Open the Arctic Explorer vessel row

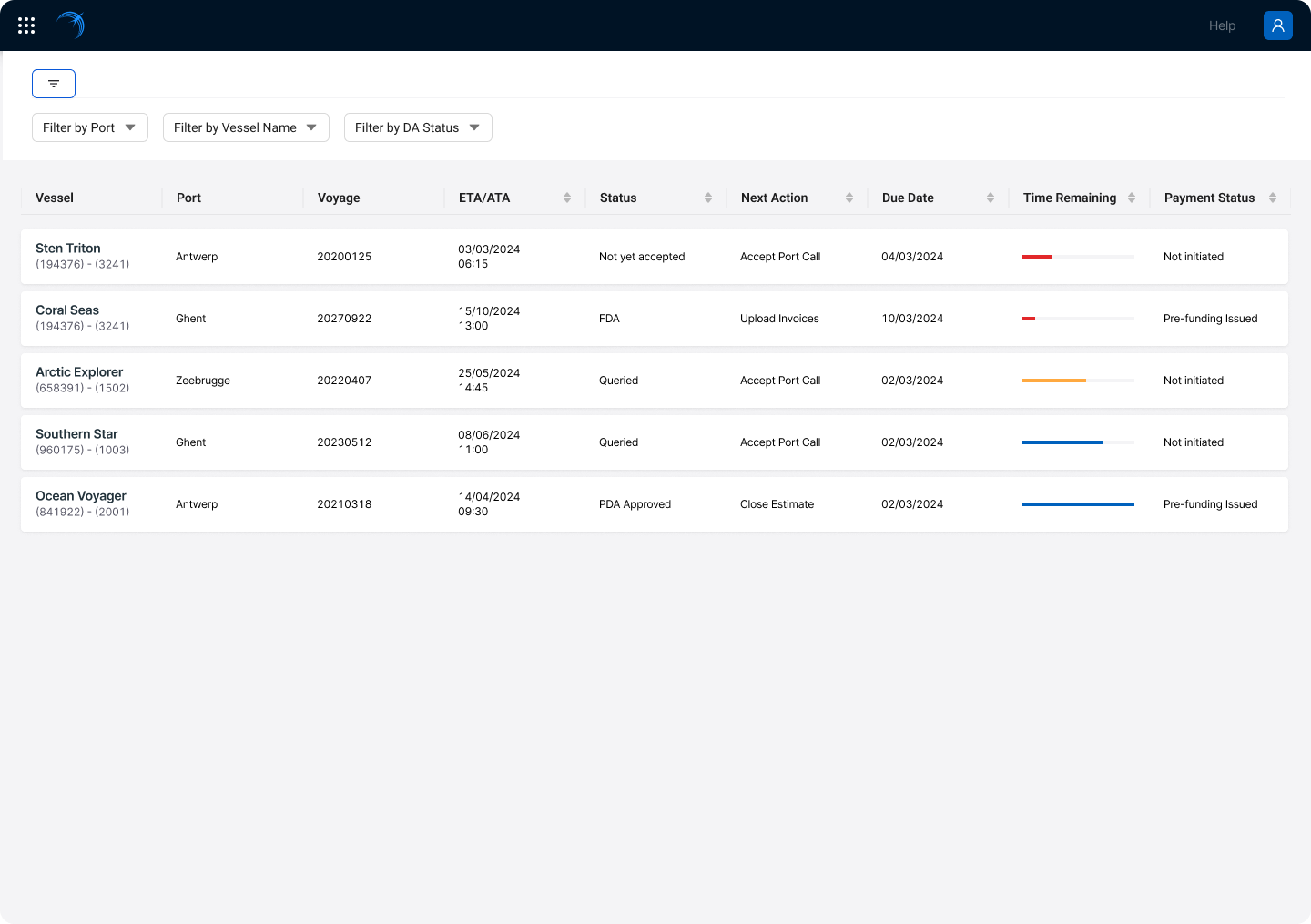tap(655, 381)
